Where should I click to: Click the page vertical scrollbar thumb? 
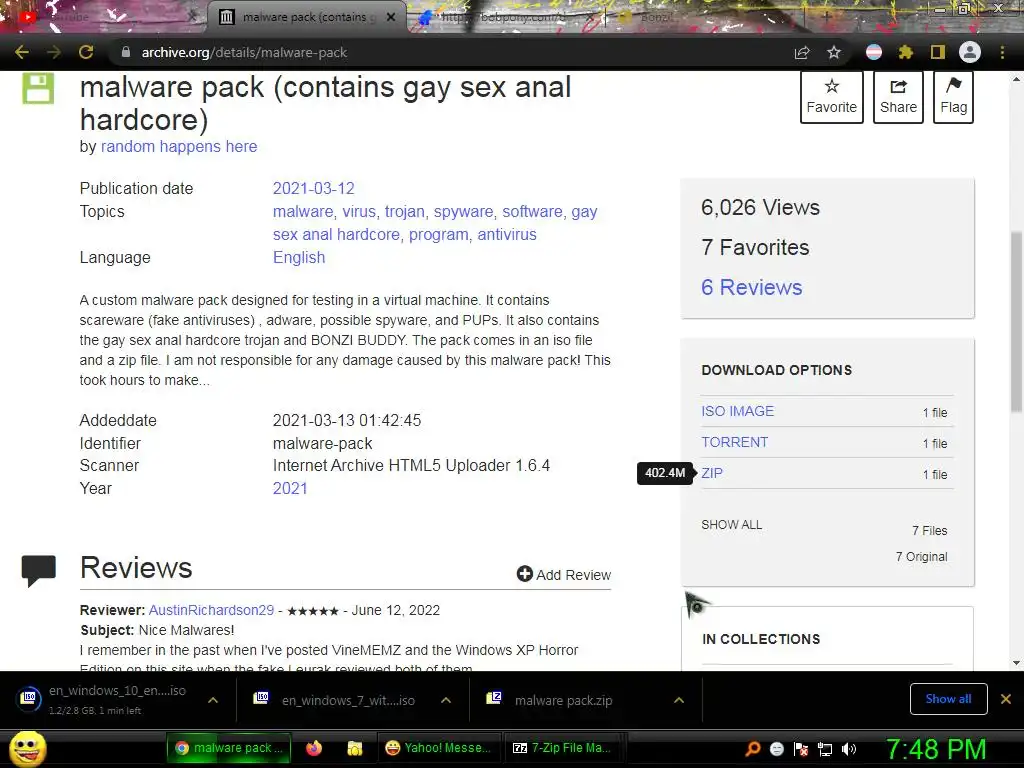1016,321
